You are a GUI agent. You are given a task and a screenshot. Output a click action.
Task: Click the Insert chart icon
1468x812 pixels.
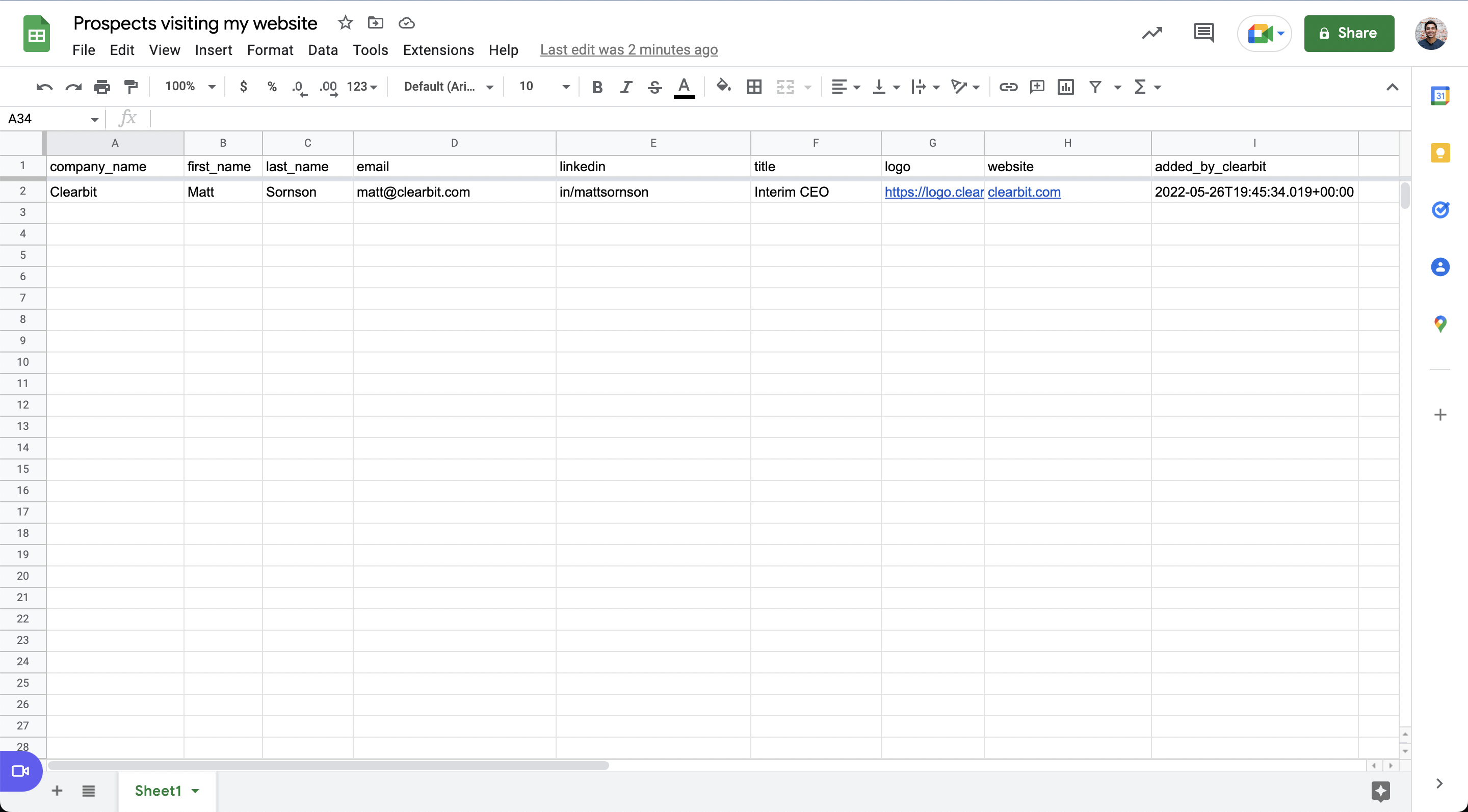(x=1065, y=87)
